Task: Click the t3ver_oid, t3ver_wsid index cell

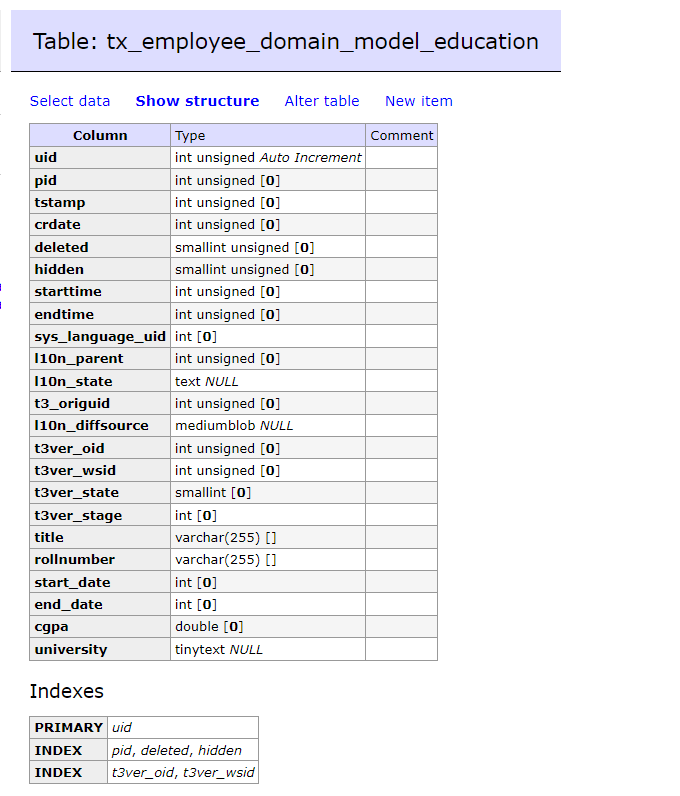Action: [182, 772]
